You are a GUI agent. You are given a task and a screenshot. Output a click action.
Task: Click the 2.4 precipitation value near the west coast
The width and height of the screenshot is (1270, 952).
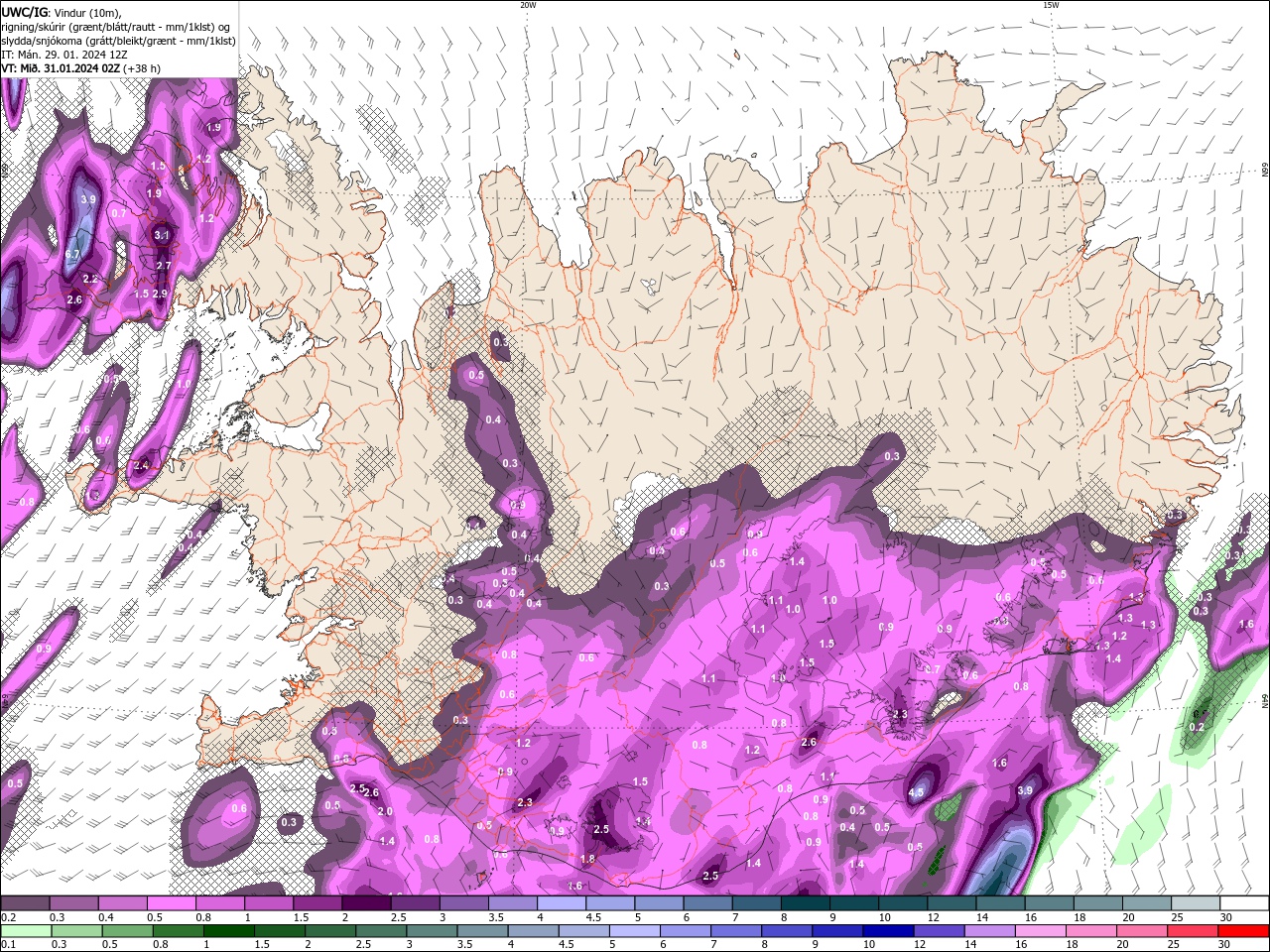click(141, 465)
